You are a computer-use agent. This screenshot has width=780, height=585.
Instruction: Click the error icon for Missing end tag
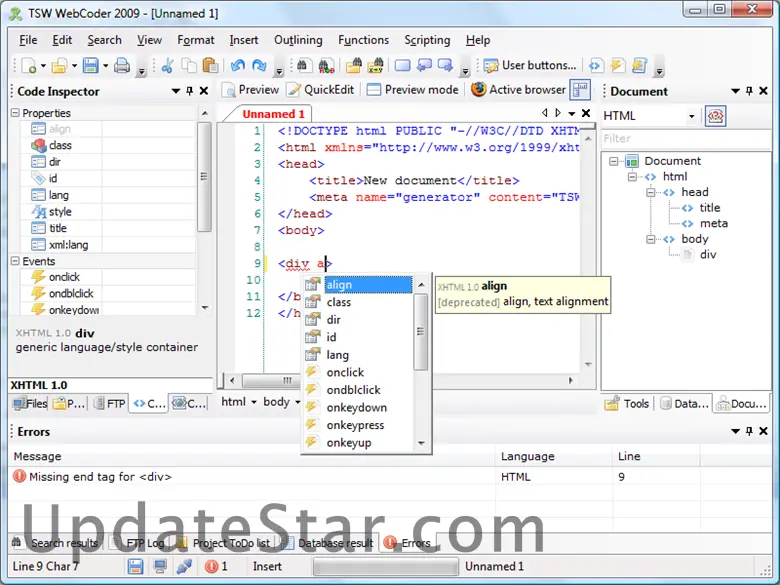click(x=19, y=476)
